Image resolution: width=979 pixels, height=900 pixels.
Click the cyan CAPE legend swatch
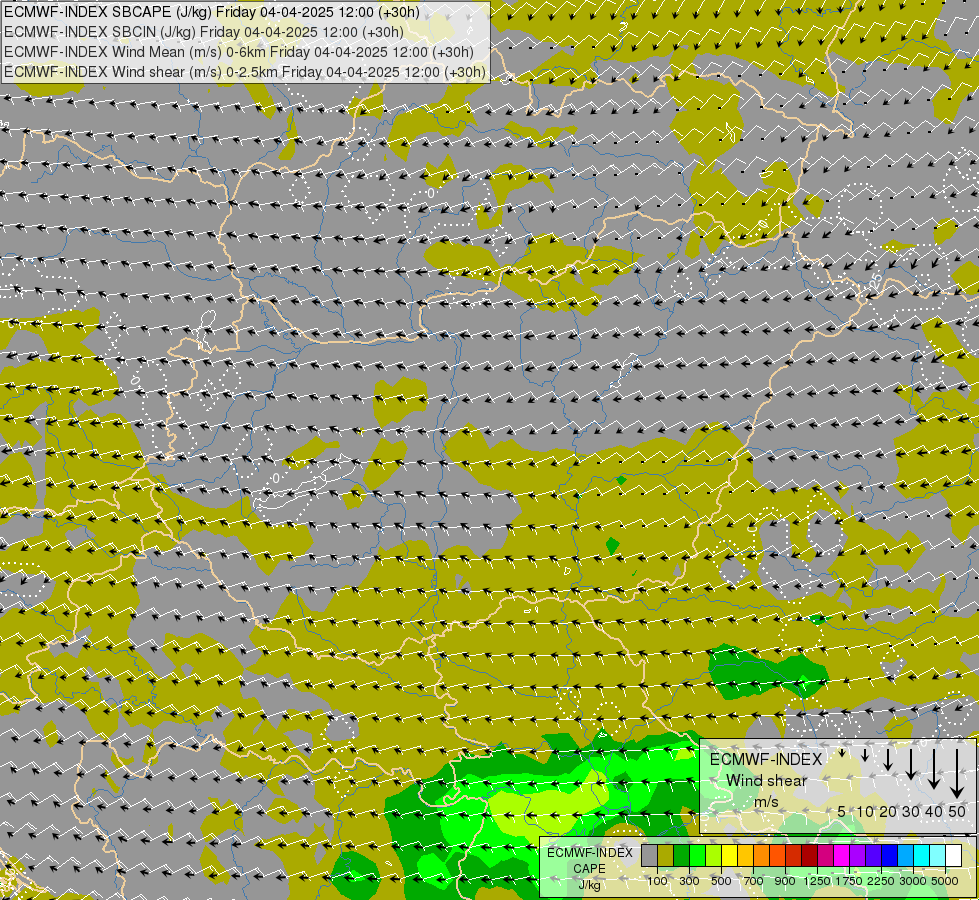(x=922, y=855)
